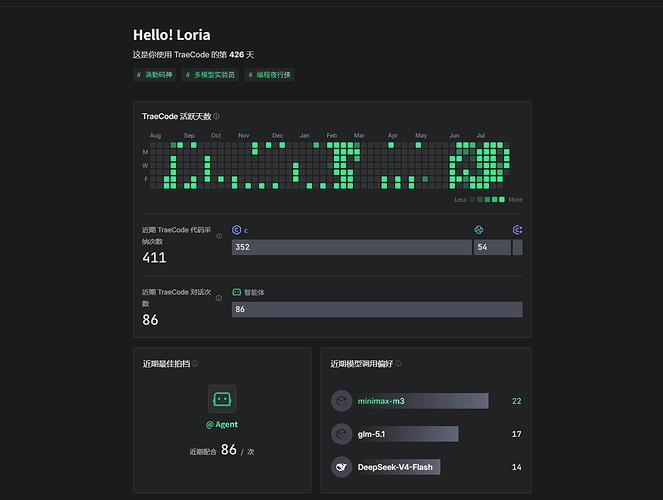Click the 352 C code acceptance bar
Screen dimensions: 663x500
tap(352, 247)
